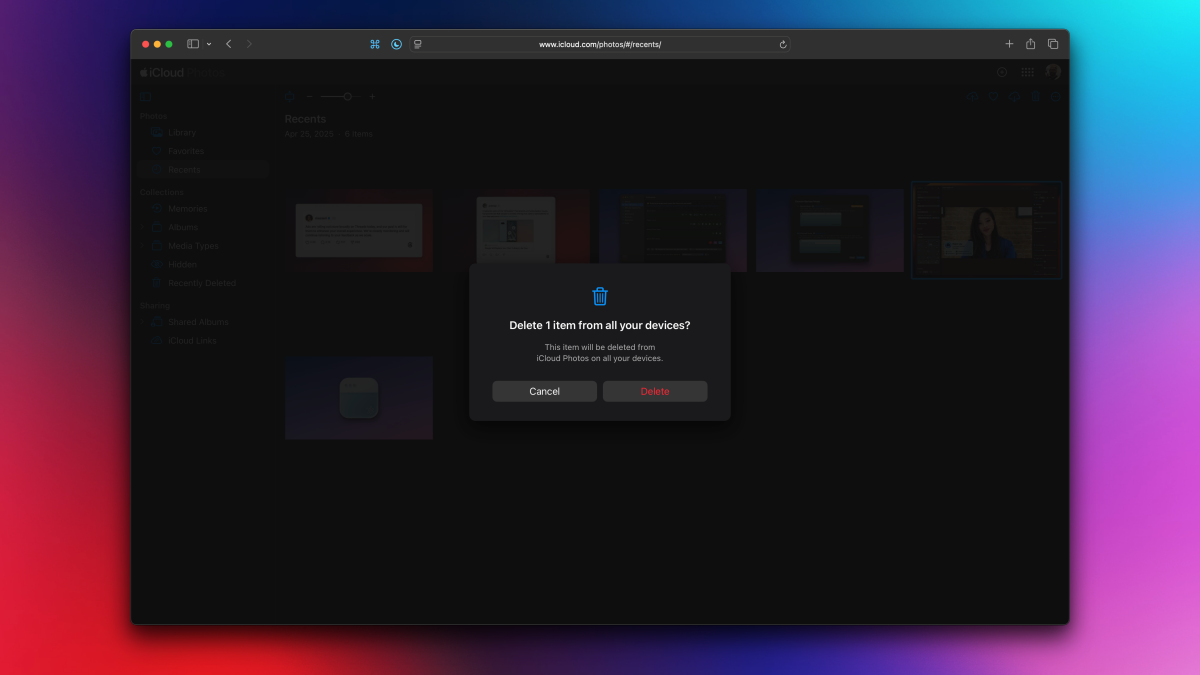Viewport: 1200px width, 675px height.
Task: Open the iCloud apps grid launcher
Action: coord(1027,72)
